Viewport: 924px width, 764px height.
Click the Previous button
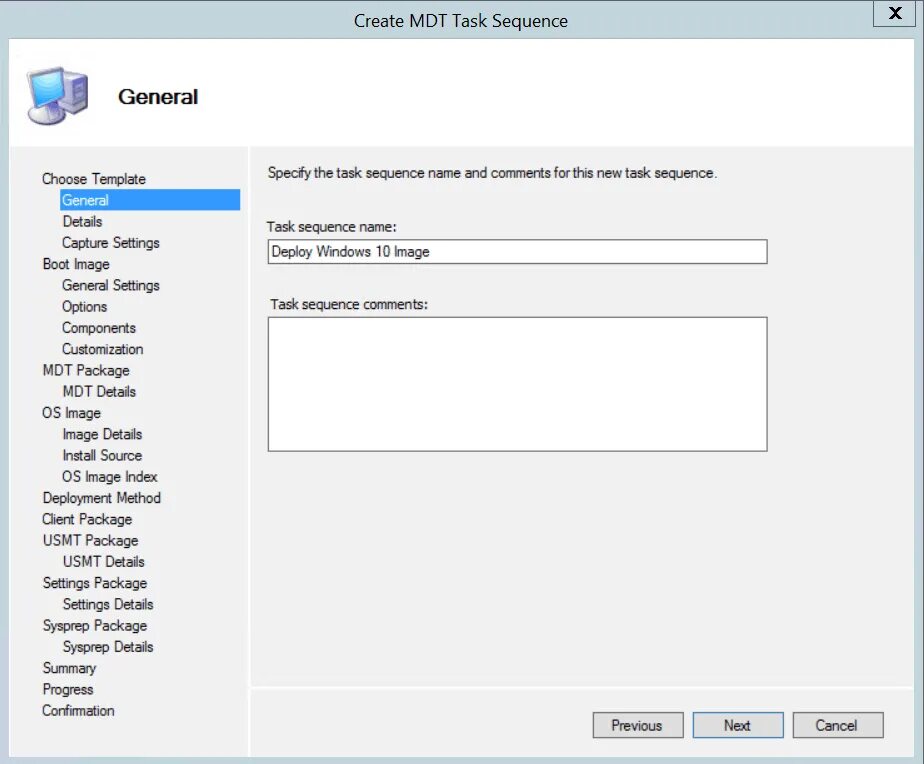637,725
